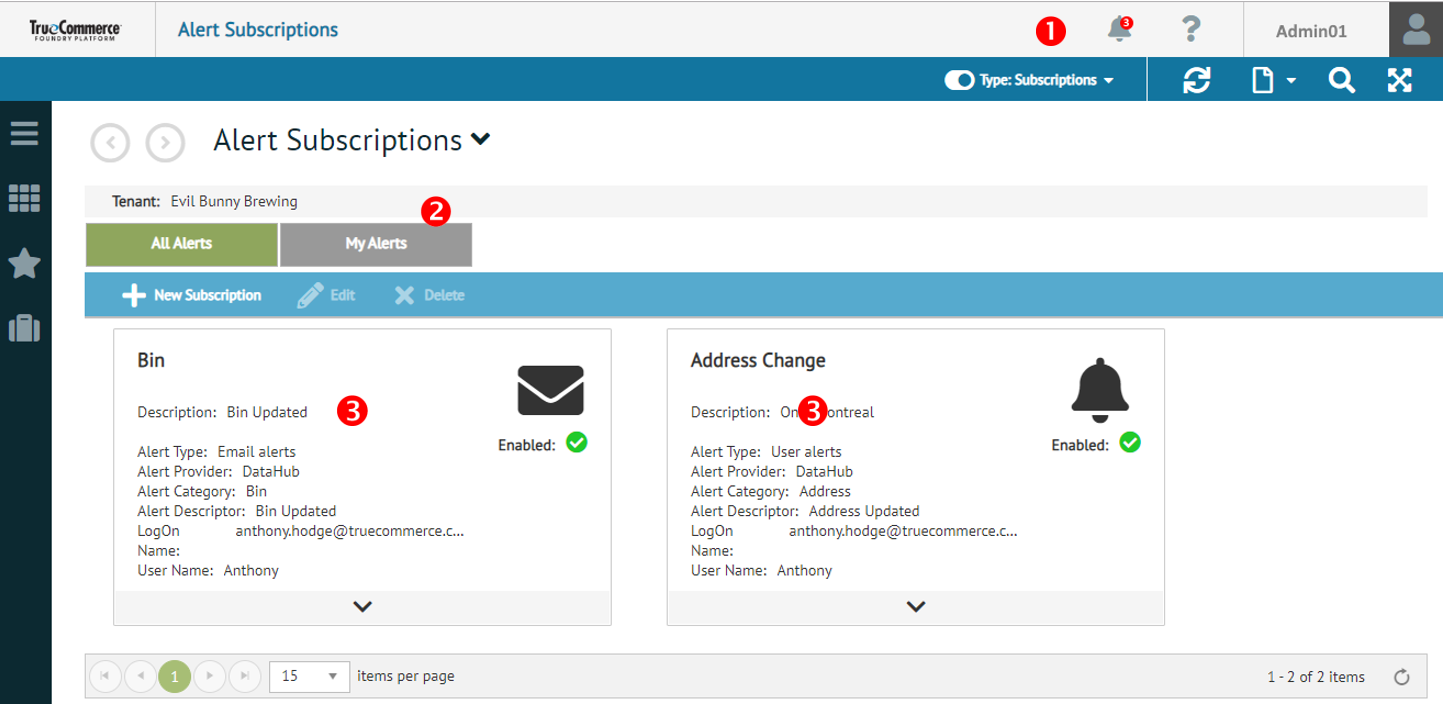The image size is (1444, 706).
Task: Click the help question mark icon
Action: 1190,30
